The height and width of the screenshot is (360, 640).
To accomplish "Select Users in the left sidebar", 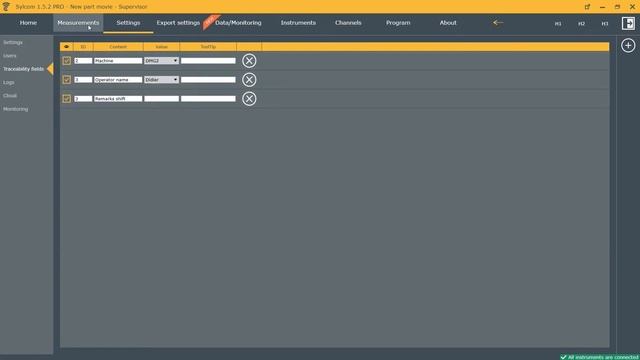I will [10, 56].
